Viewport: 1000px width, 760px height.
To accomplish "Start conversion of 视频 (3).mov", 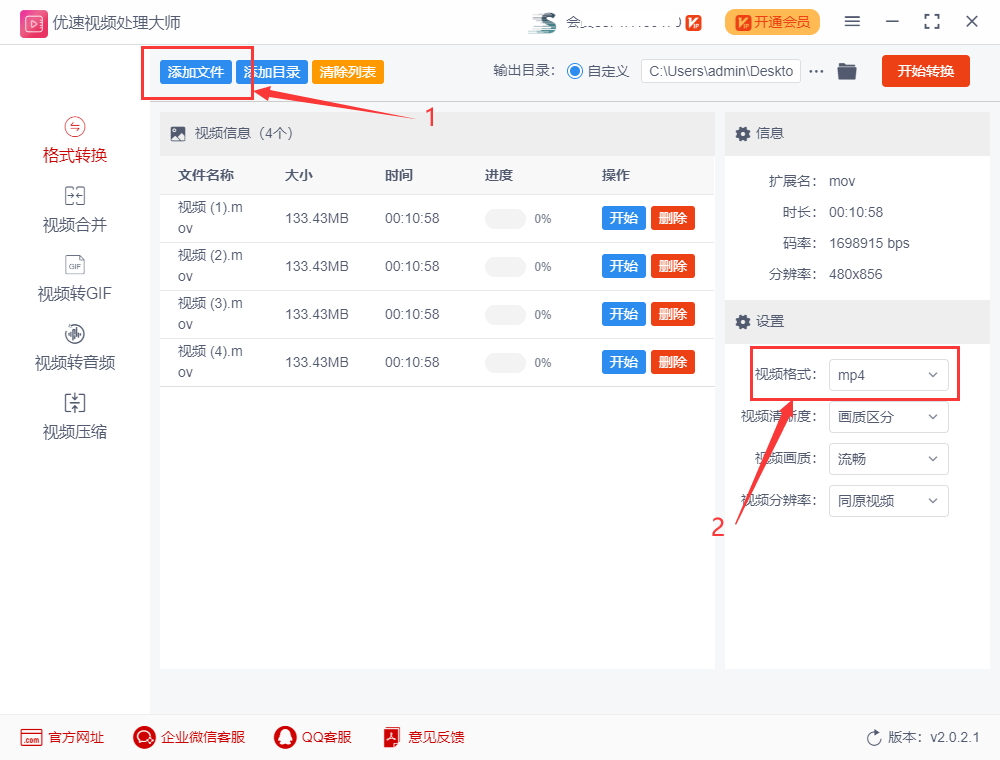I will tap(624, 314).
